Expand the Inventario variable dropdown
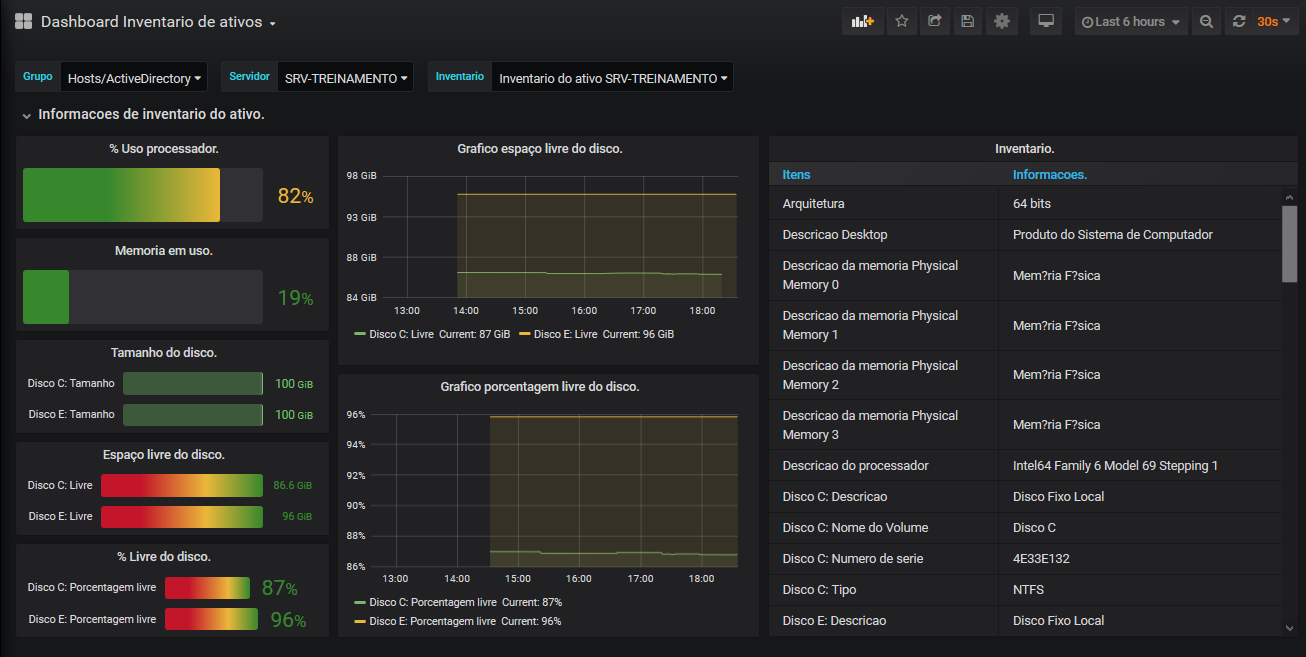The height and width of the screenshot is (657, 1306). point(612,78)
